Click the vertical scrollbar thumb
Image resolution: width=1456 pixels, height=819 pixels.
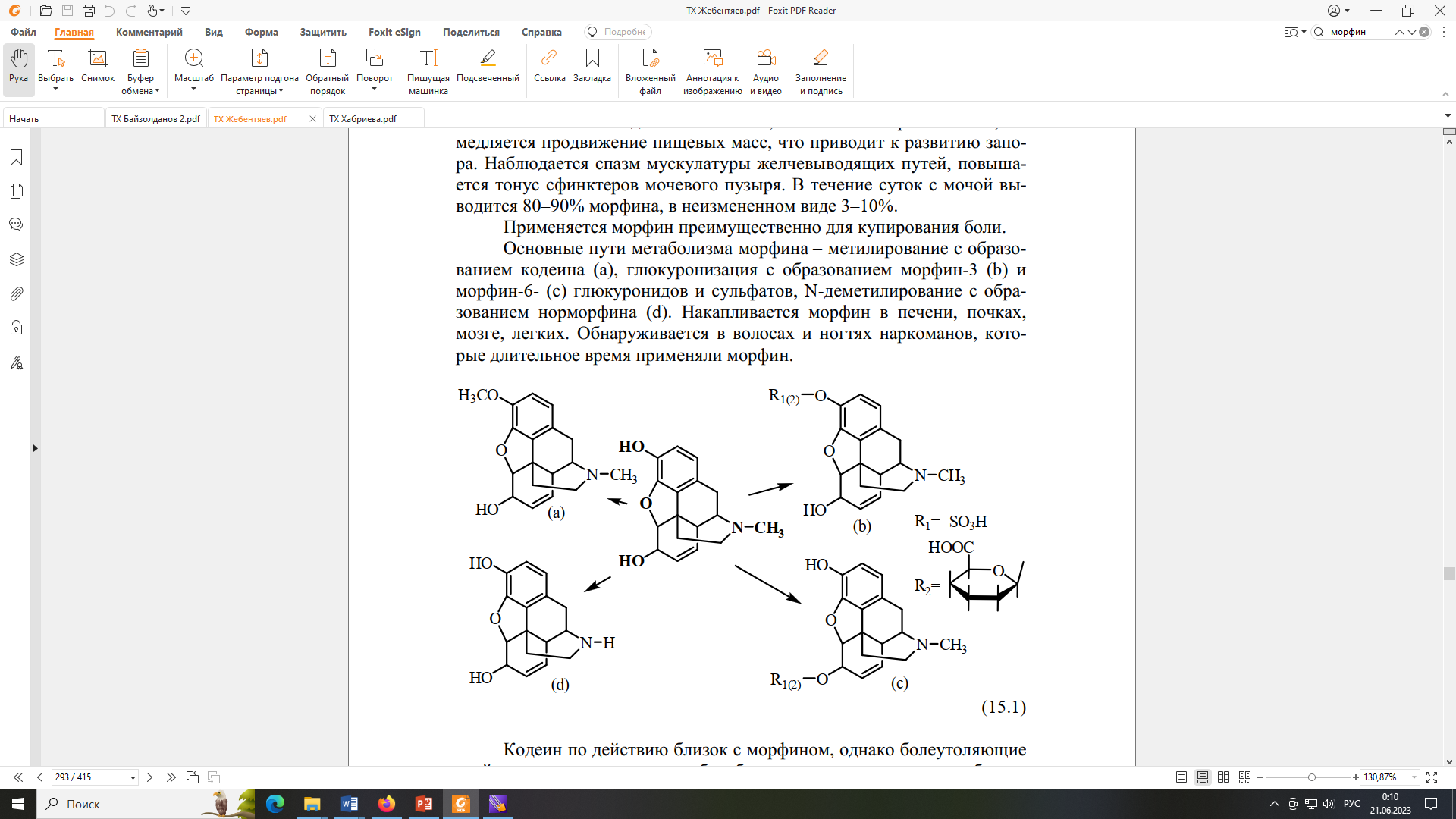pyautogui.click(x=1449, y=574)
